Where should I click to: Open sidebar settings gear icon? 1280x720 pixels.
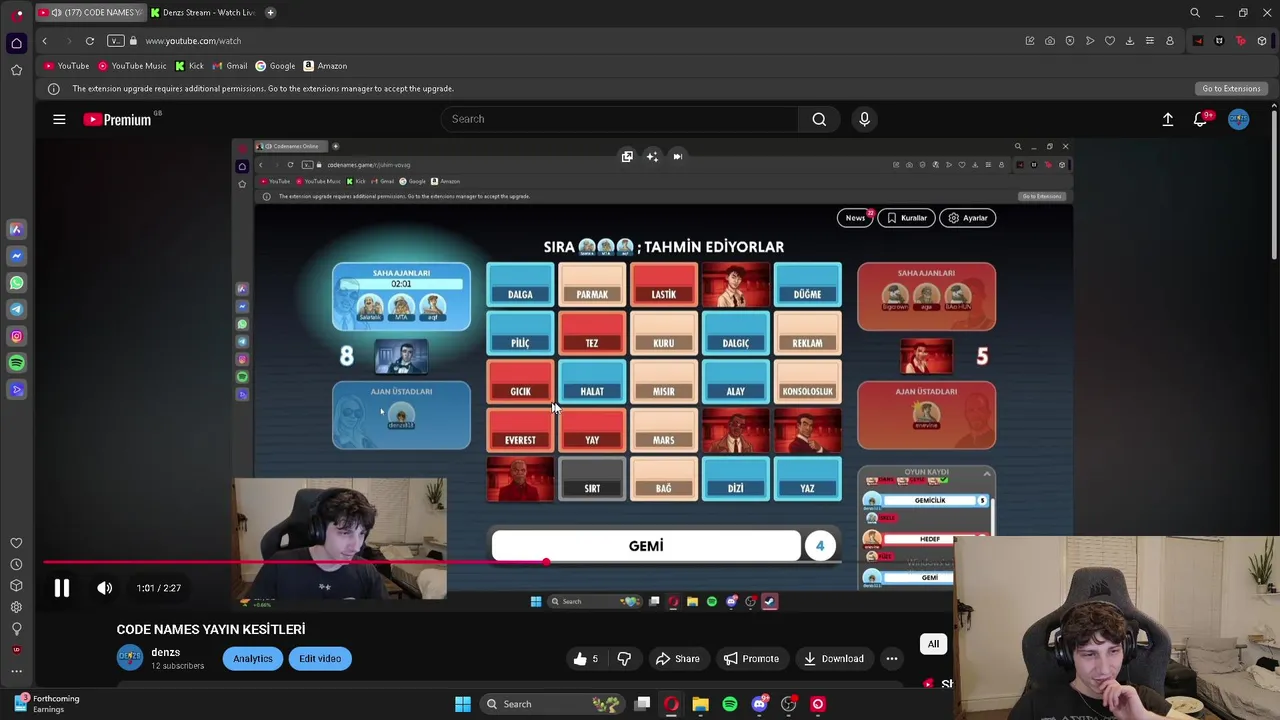(16, 607)
